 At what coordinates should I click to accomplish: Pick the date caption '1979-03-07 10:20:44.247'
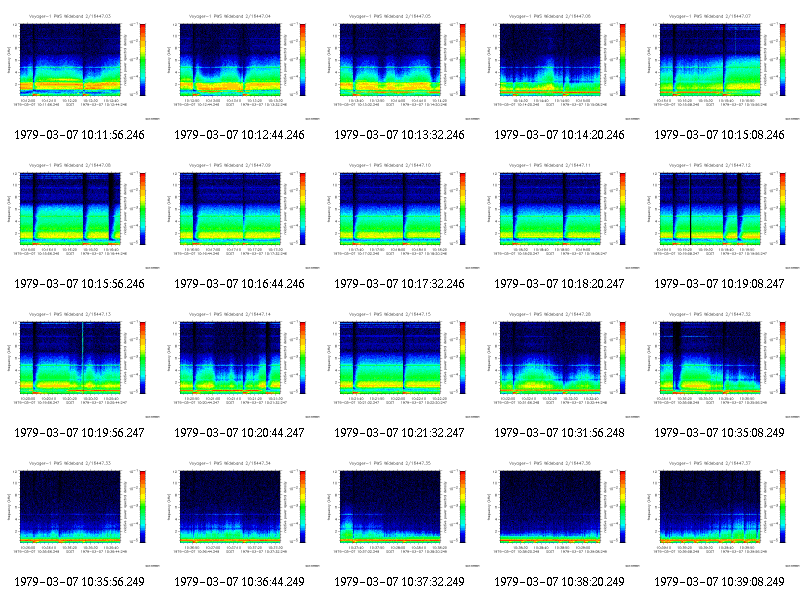(239, 433)
